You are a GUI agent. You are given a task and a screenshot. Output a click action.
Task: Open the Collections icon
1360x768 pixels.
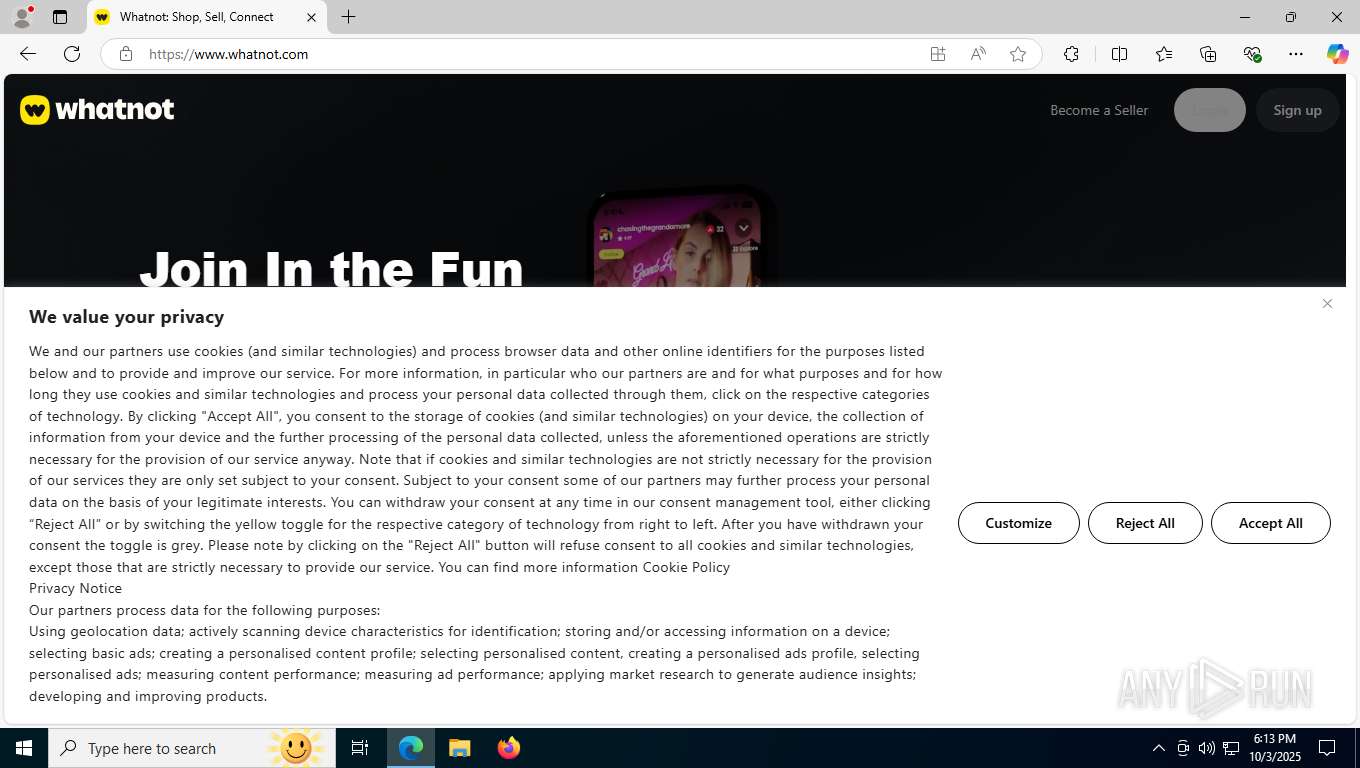1208,54
